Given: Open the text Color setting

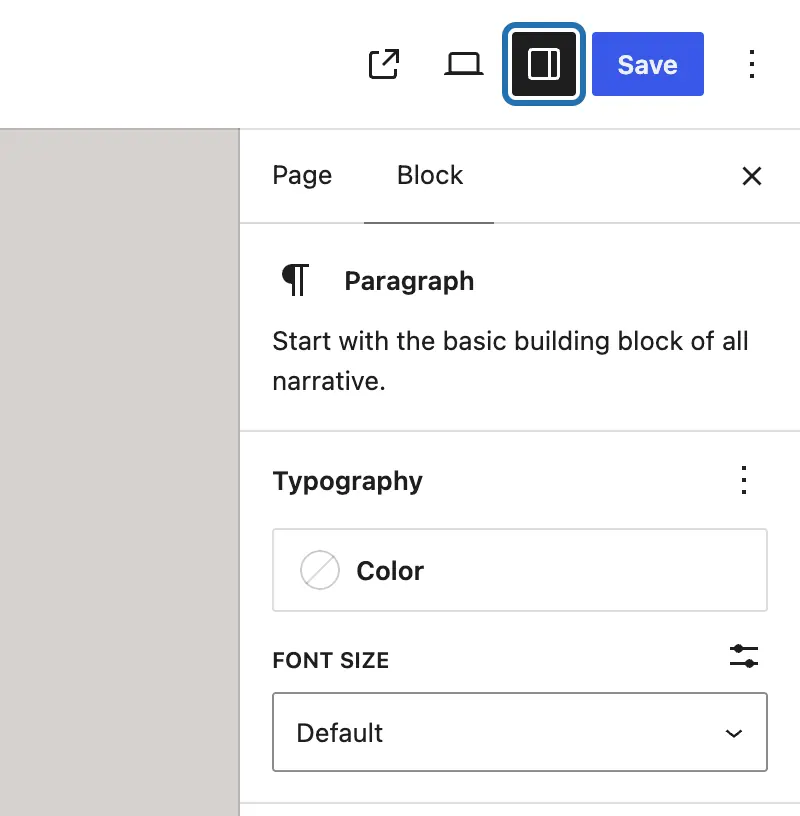Looking at the screenshot, I should (519, 570).
